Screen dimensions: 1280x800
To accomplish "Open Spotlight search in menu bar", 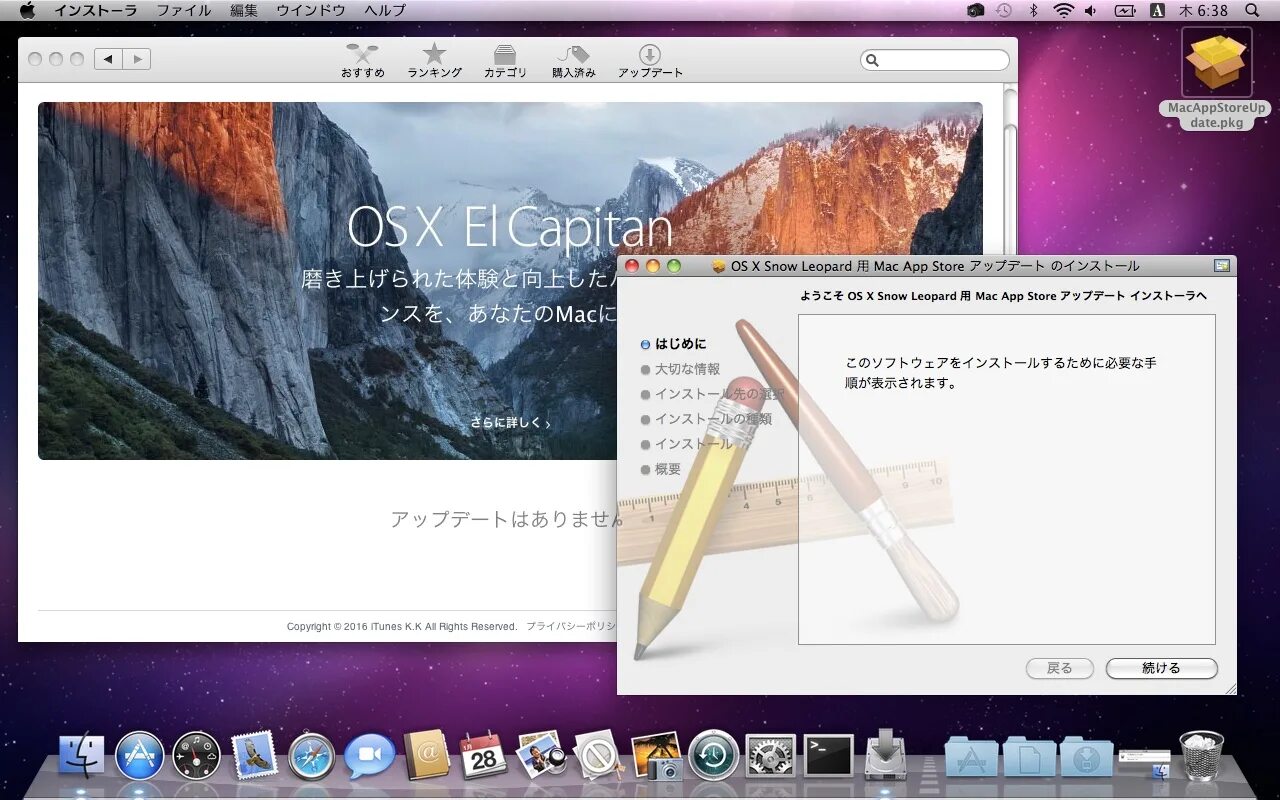I will pyautogui.click(x=1252, y=10).
